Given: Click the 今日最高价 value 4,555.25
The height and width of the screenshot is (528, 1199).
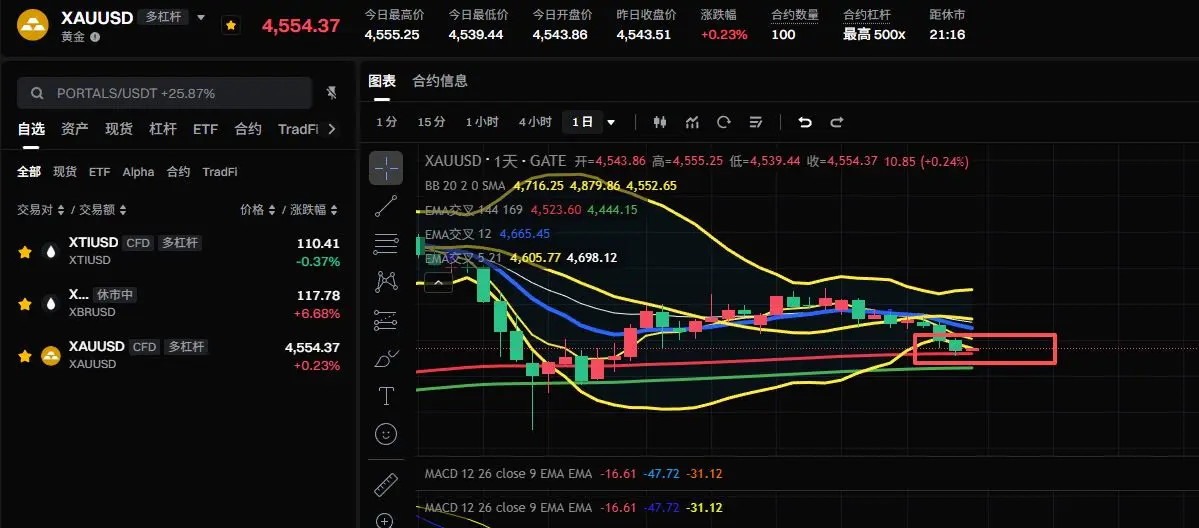Looking at the screenshot, I should pos(392,34).
